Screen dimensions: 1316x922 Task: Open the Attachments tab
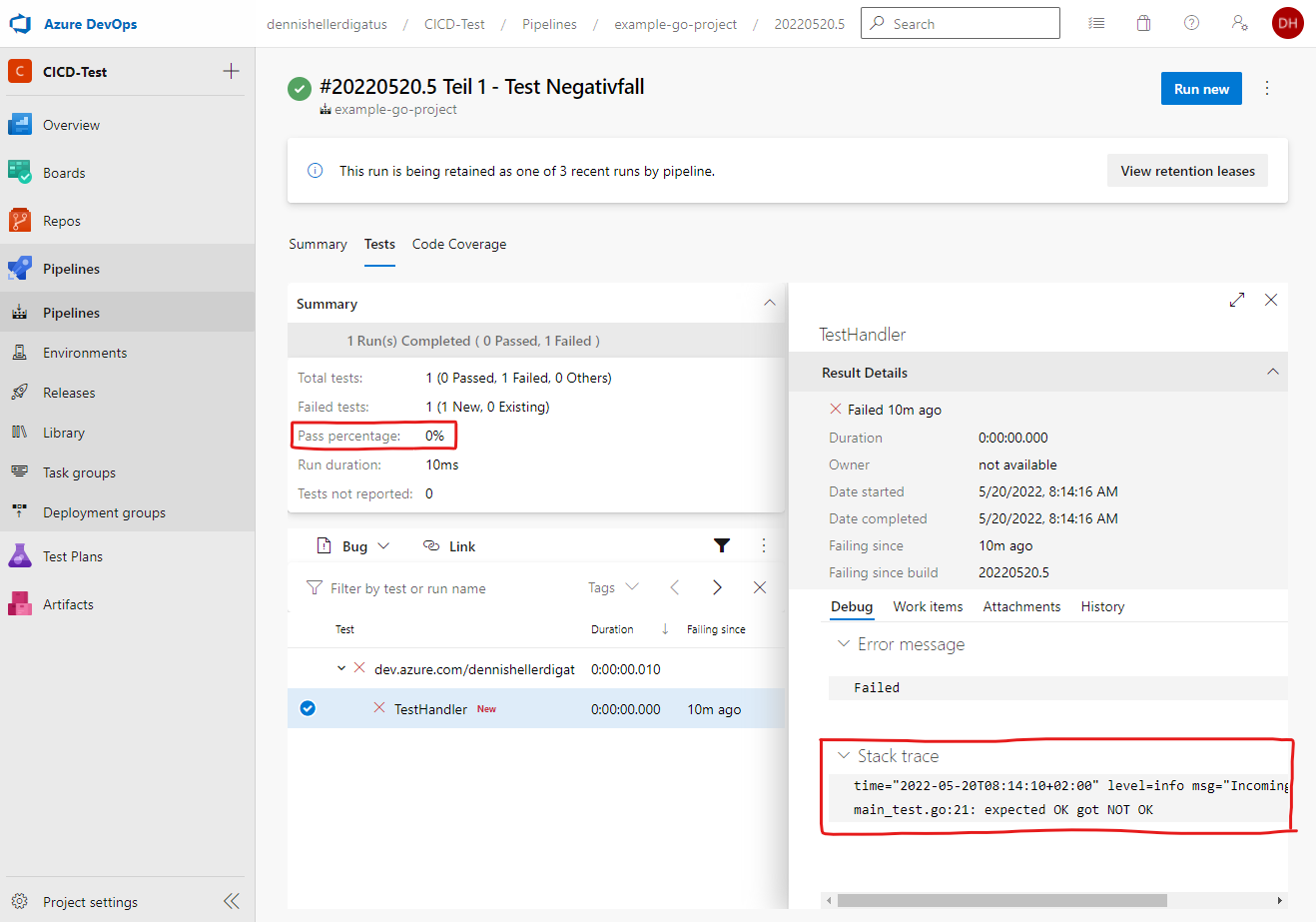(1021, 606)
